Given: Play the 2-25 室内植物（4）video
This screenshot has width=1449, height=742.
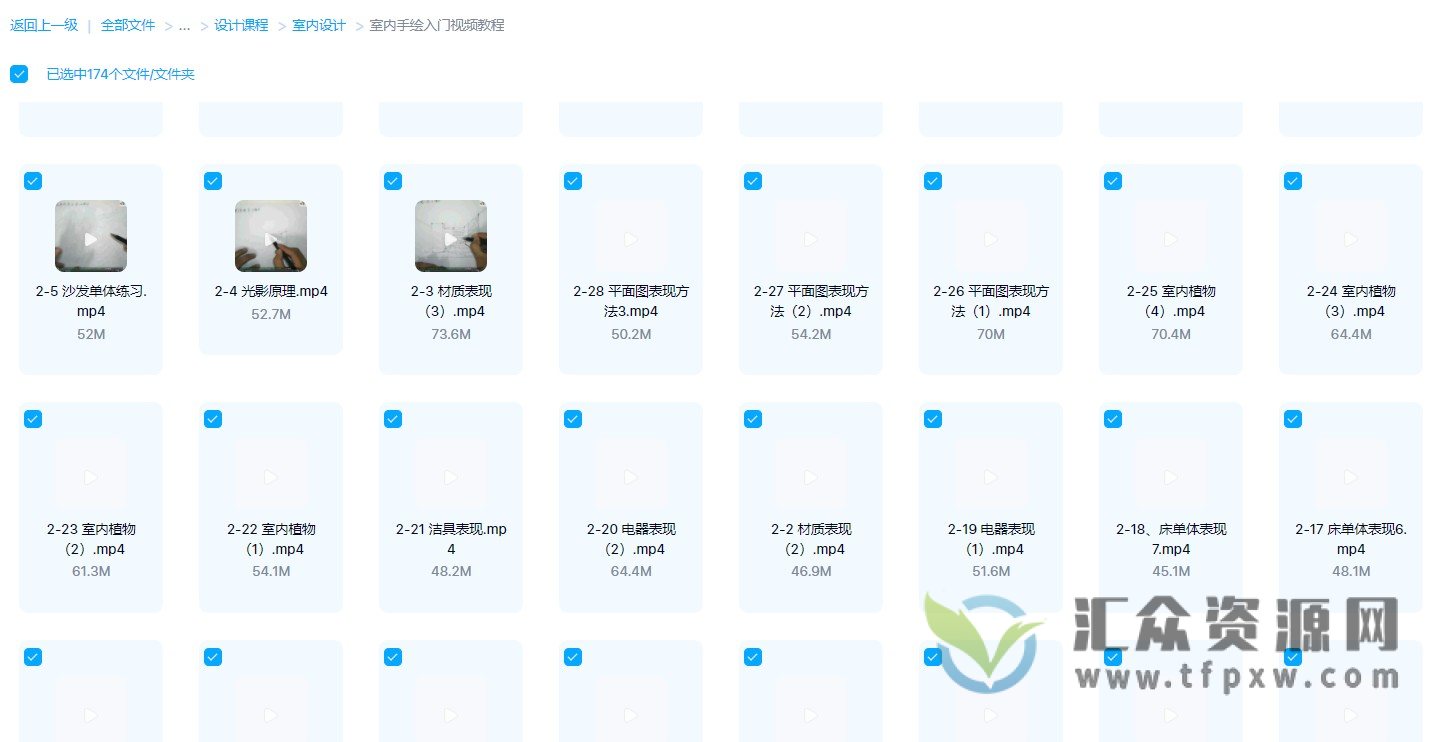Looking at the screenshot, I should tap(1170, 238).
